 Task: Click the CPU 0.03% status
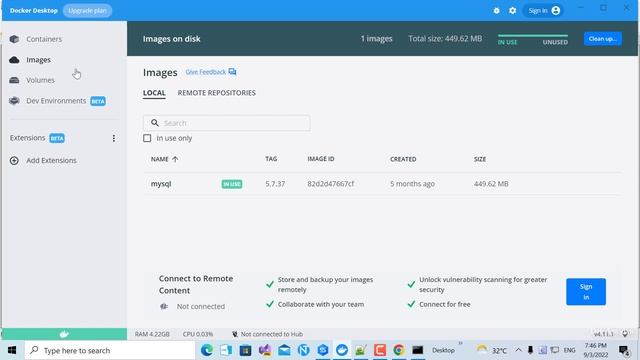pos(198,334)
